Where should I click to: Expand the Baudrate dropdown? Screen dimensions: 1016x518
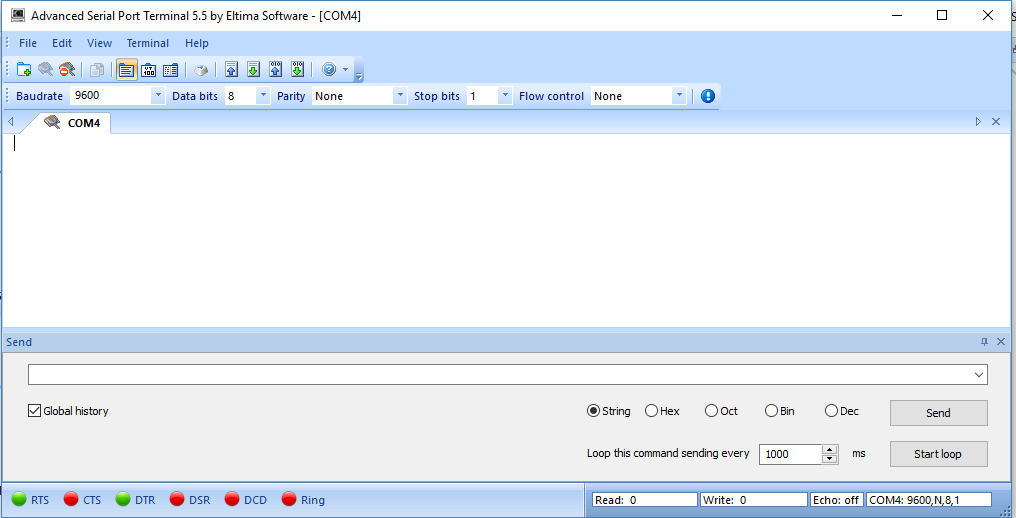(158, 96)
